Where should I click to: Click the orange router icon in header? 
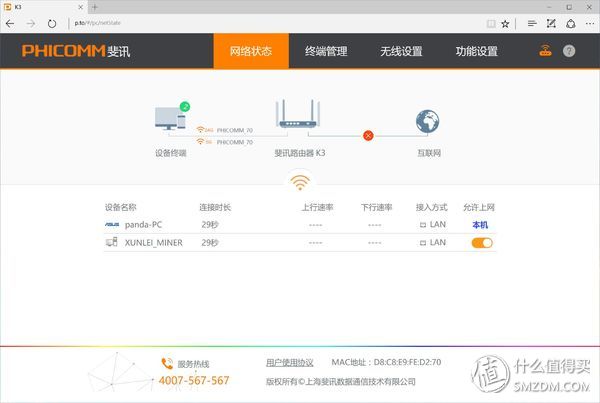[545, 51]
